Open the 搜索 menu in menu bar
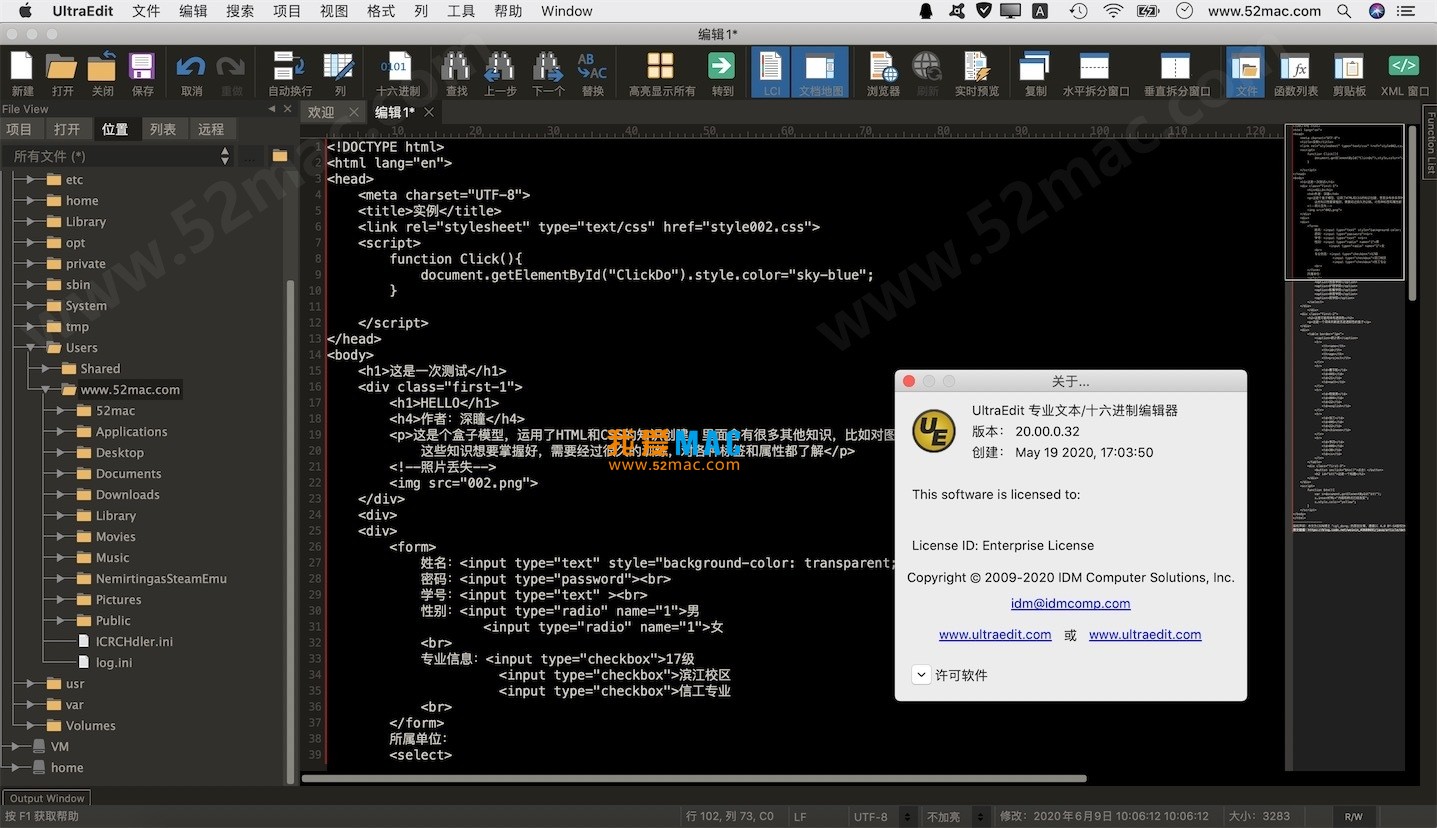1437x828 pixels. click(x=240, y=11)
